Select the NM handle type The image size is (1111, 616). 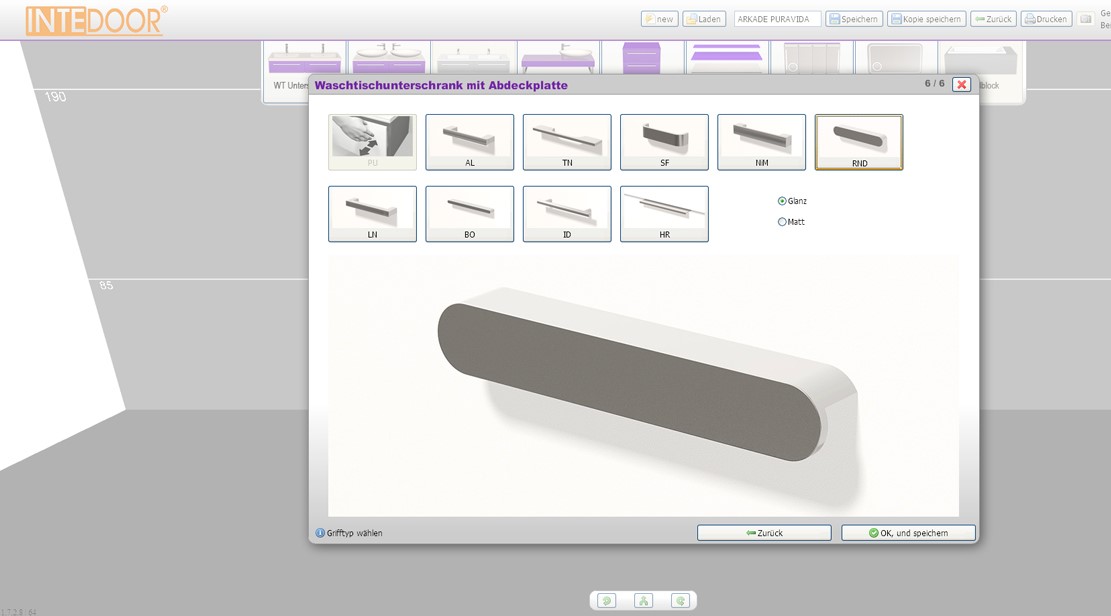point(761,142)
